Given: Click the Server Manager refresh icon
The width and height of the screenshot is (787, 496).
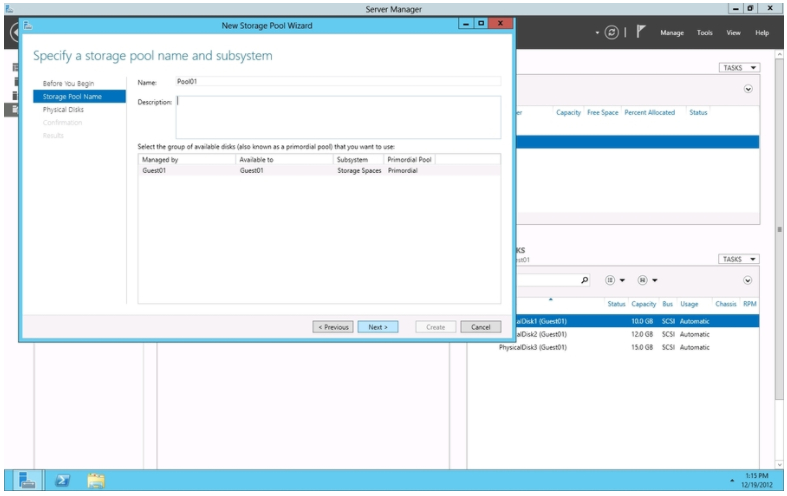Looking at the screenshot, I should pyautogui.click(x=611, y=33).
